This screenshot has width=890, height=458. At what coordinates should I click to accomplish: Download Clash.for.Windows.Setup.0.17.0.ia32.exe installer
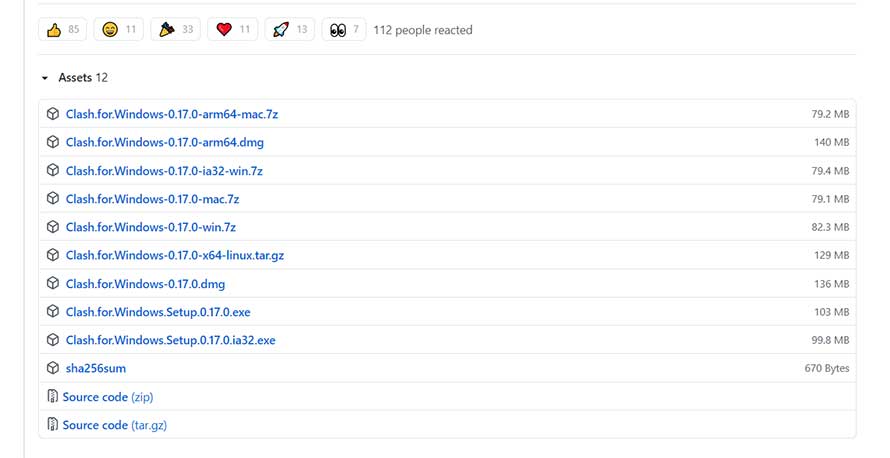170,340
